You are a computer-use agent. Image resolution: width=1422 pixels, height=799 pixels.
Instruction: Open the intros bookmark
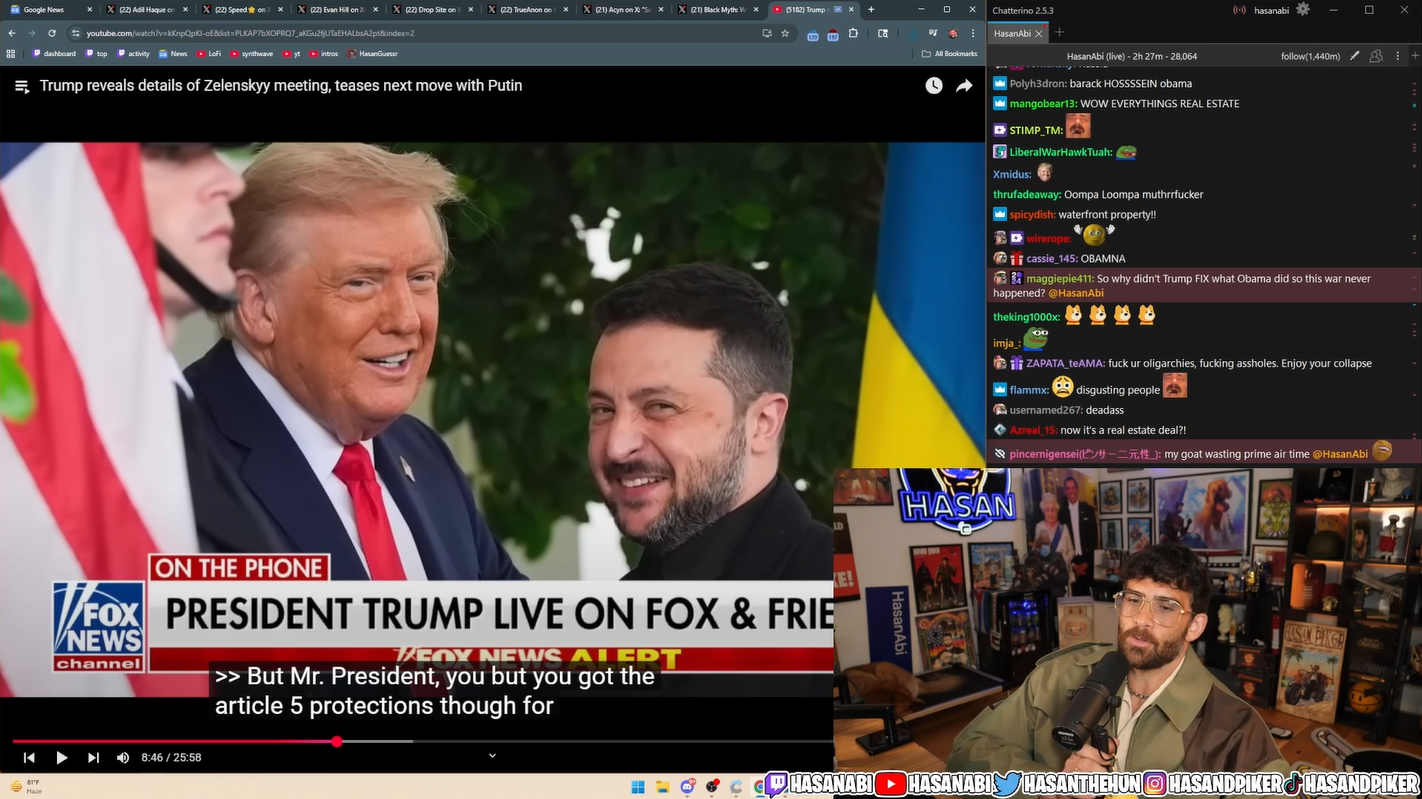[324, 54]
